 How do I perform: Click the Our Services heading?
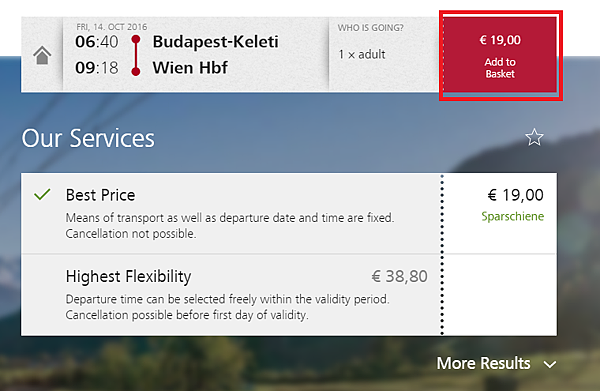pyautogui.click(x=88, y=138)
